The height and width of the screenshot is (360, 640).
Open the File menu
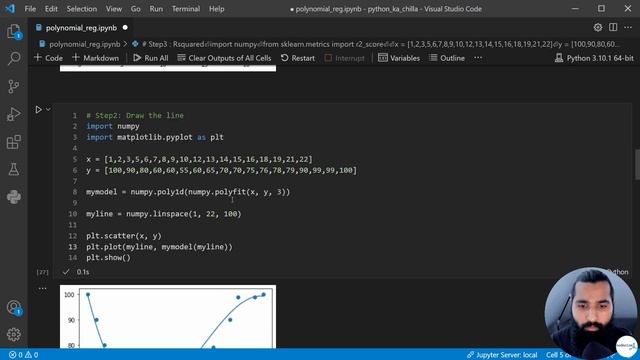point(30,9)
